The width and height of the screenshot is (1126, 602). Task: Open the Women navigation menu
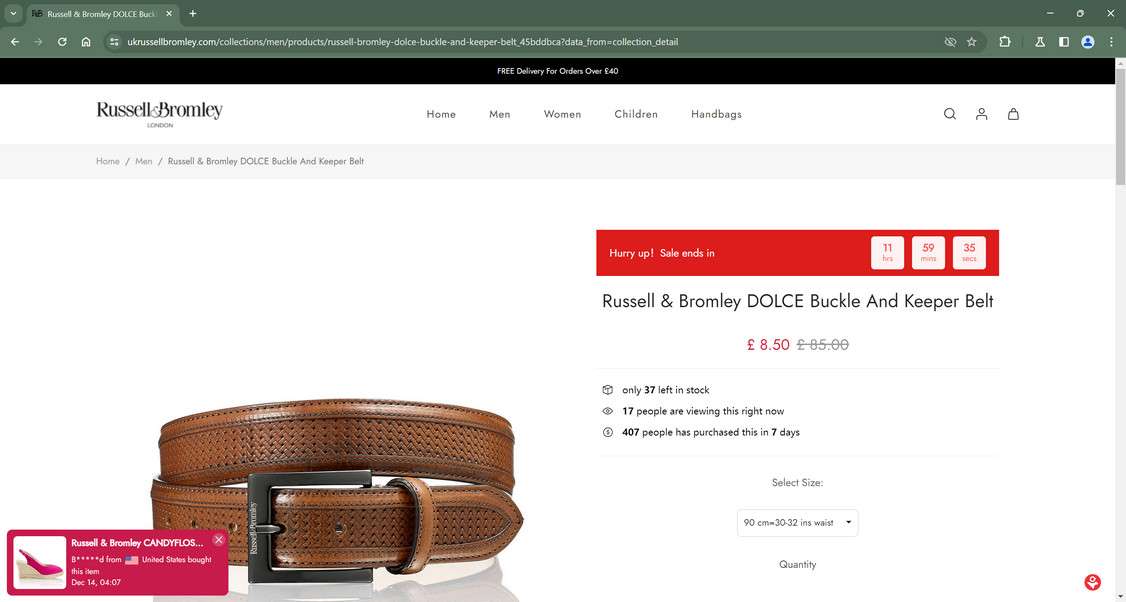click(562, 114)
